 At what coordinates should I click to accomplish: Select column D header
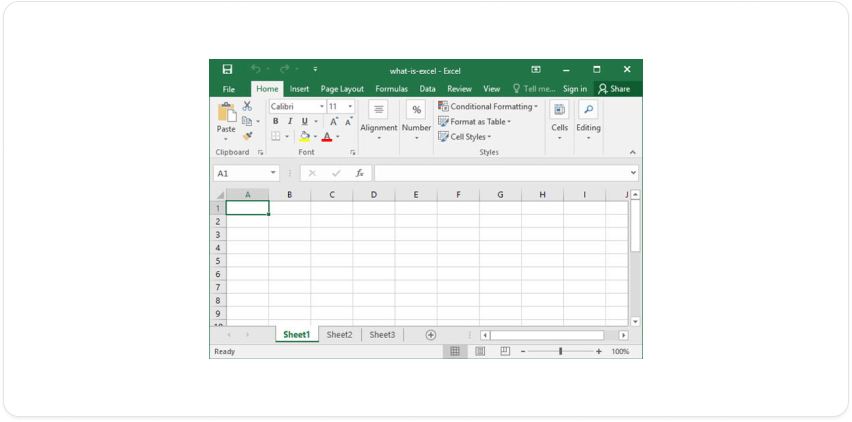coord(374,194)
